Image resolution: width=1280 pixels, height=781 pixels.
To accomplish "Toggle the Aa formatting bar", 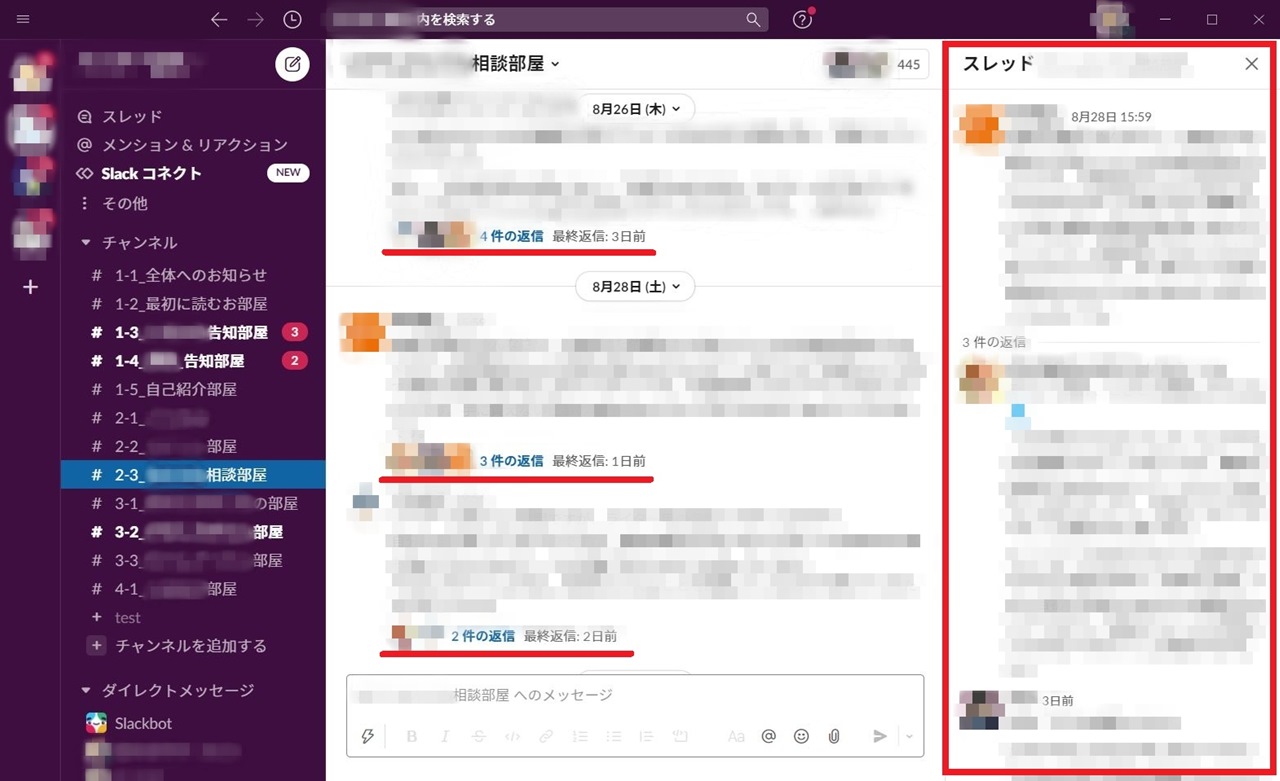I will point(736,736).
